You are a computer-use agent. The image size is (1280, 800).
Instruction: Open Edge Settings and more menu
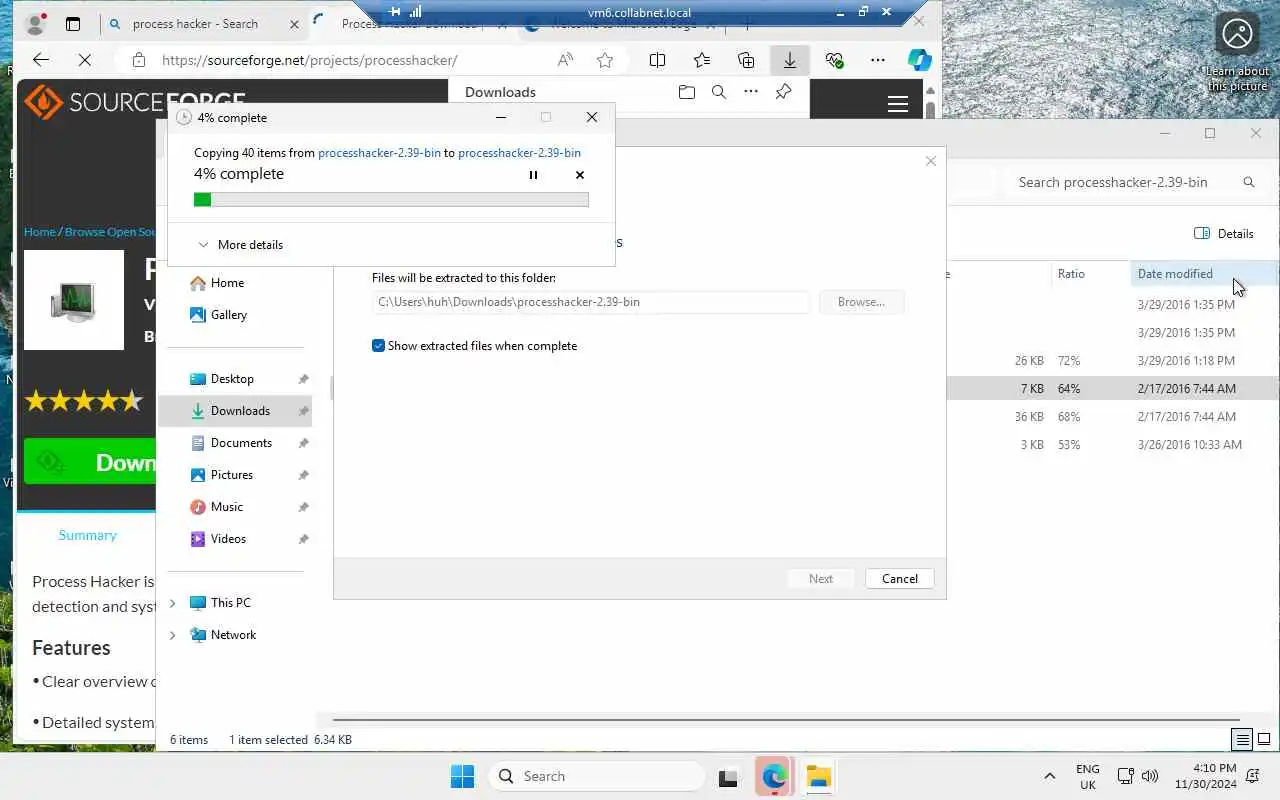pos(878,60)
